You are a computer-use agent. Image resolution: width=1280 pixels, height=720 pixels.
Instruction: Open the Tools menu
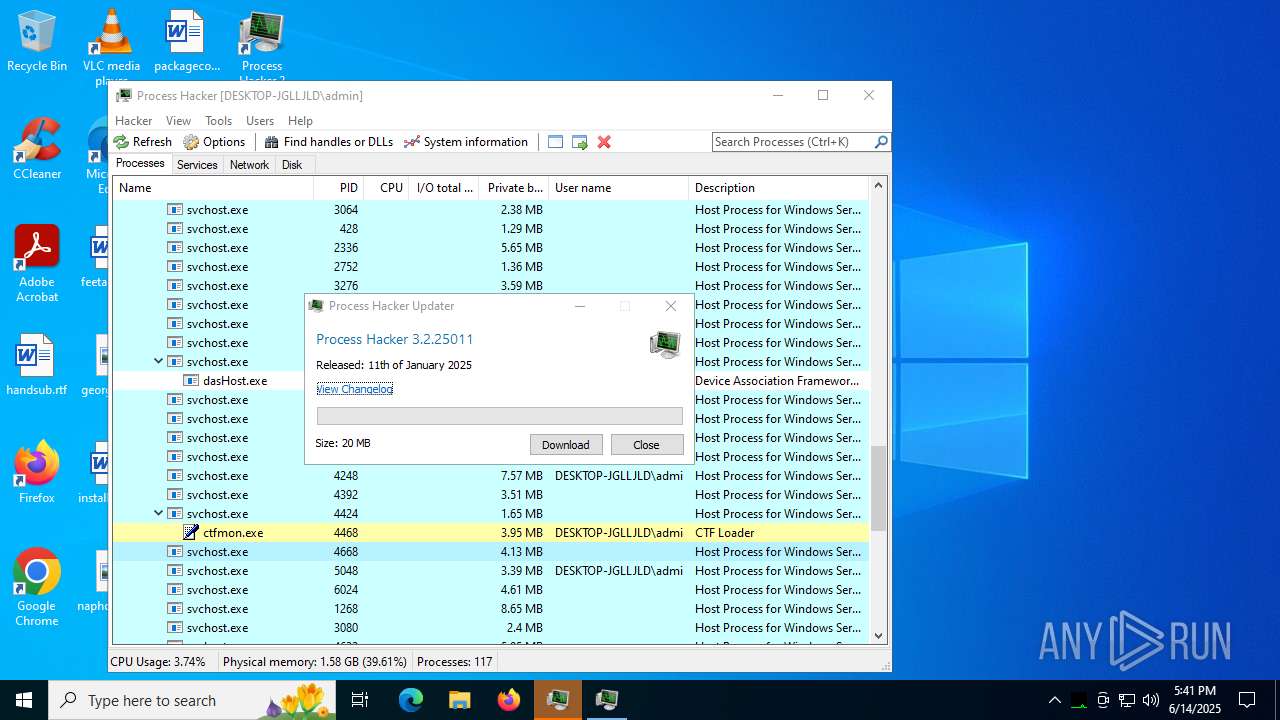pos(219,121)
